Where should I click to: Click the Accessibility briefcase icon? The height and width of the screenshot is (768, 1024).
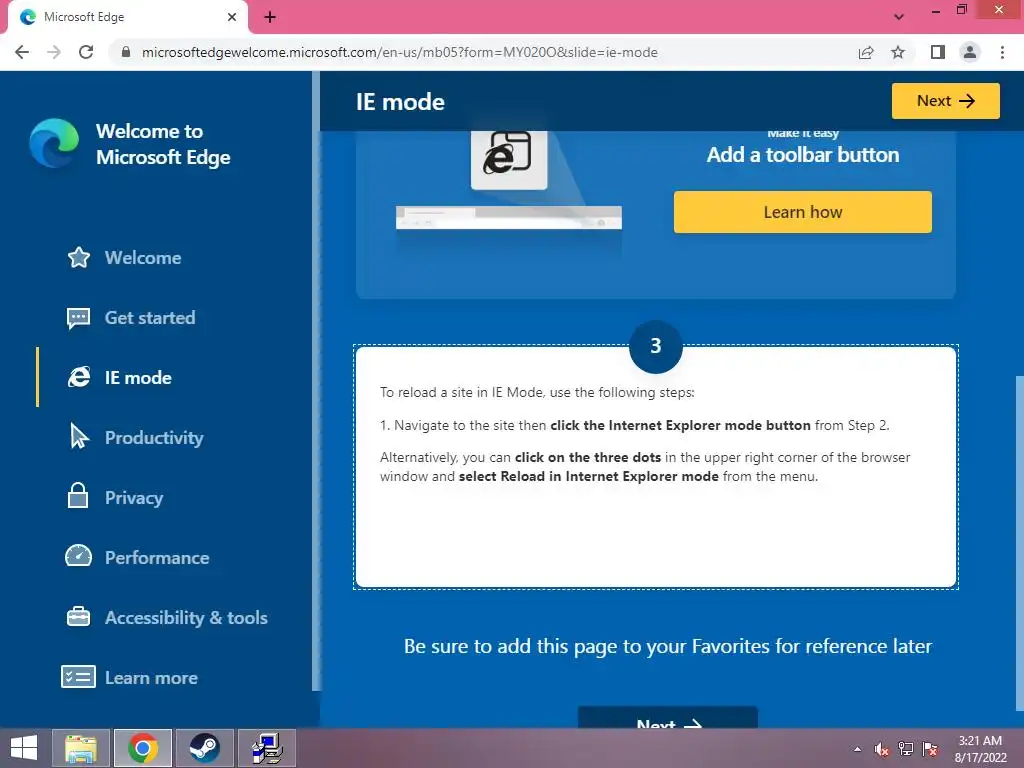tap(78, 616)
